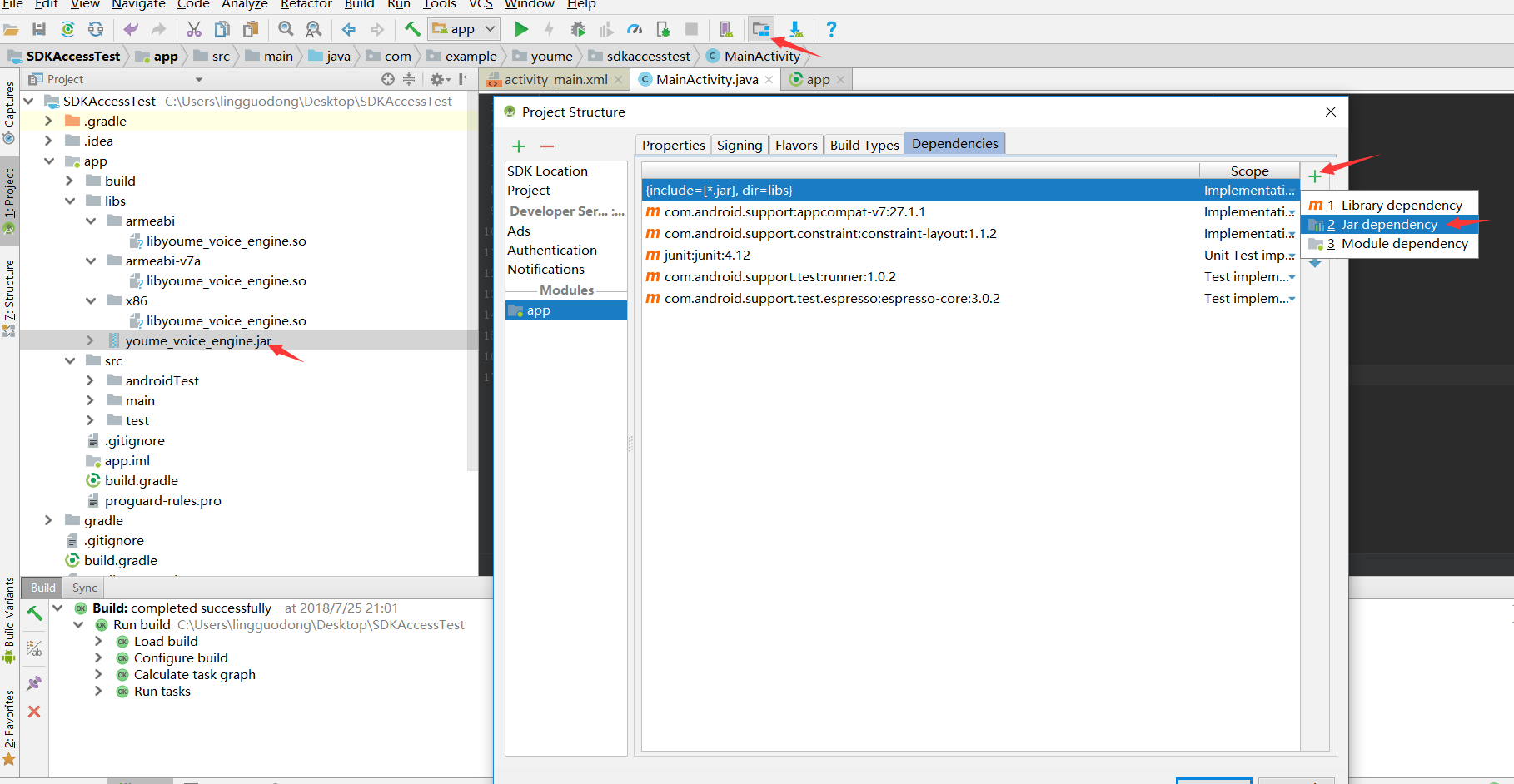Viewport: 1514px width, 784px height.
Task: Click the Save All toolbar icon
Action: [x=39, y=30]
